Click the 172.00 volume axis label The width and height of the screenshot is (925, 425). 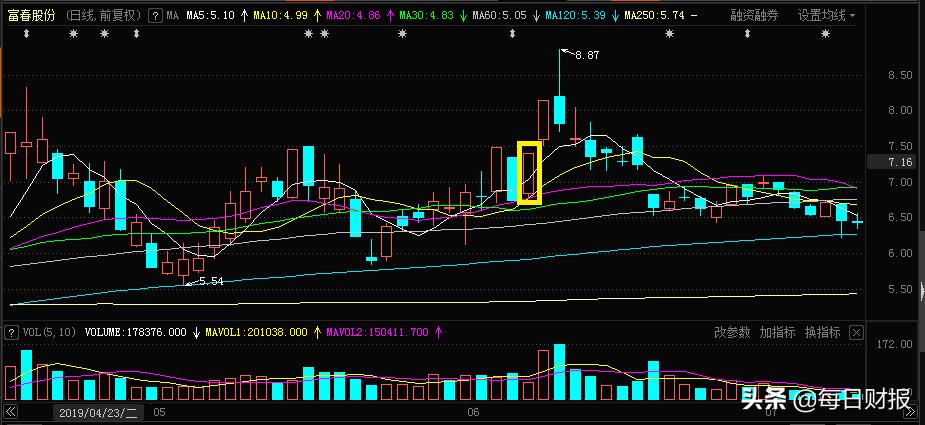coord(897,344)
